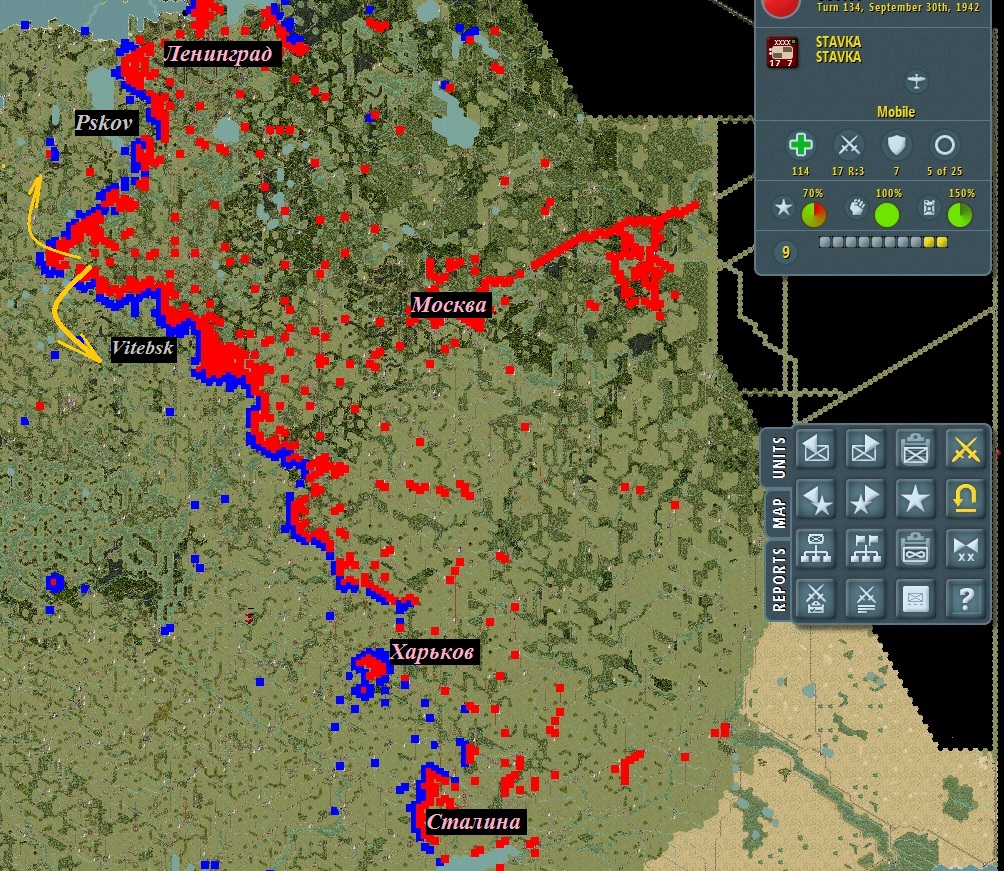Click the 70% experience pie gauge
Image resolution: width=1004 pixels, height=871 pixels.
(x=814, y=215)
